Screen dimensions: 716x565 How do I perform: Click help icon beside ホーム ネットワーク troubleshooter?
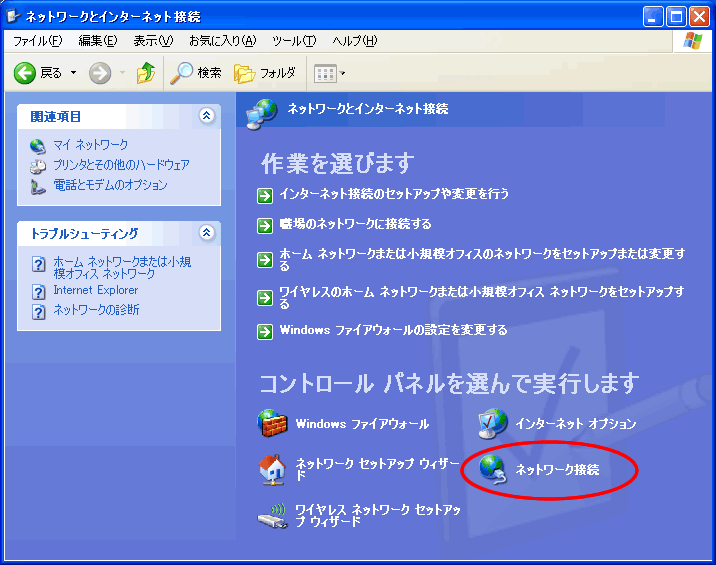point(39,264)
